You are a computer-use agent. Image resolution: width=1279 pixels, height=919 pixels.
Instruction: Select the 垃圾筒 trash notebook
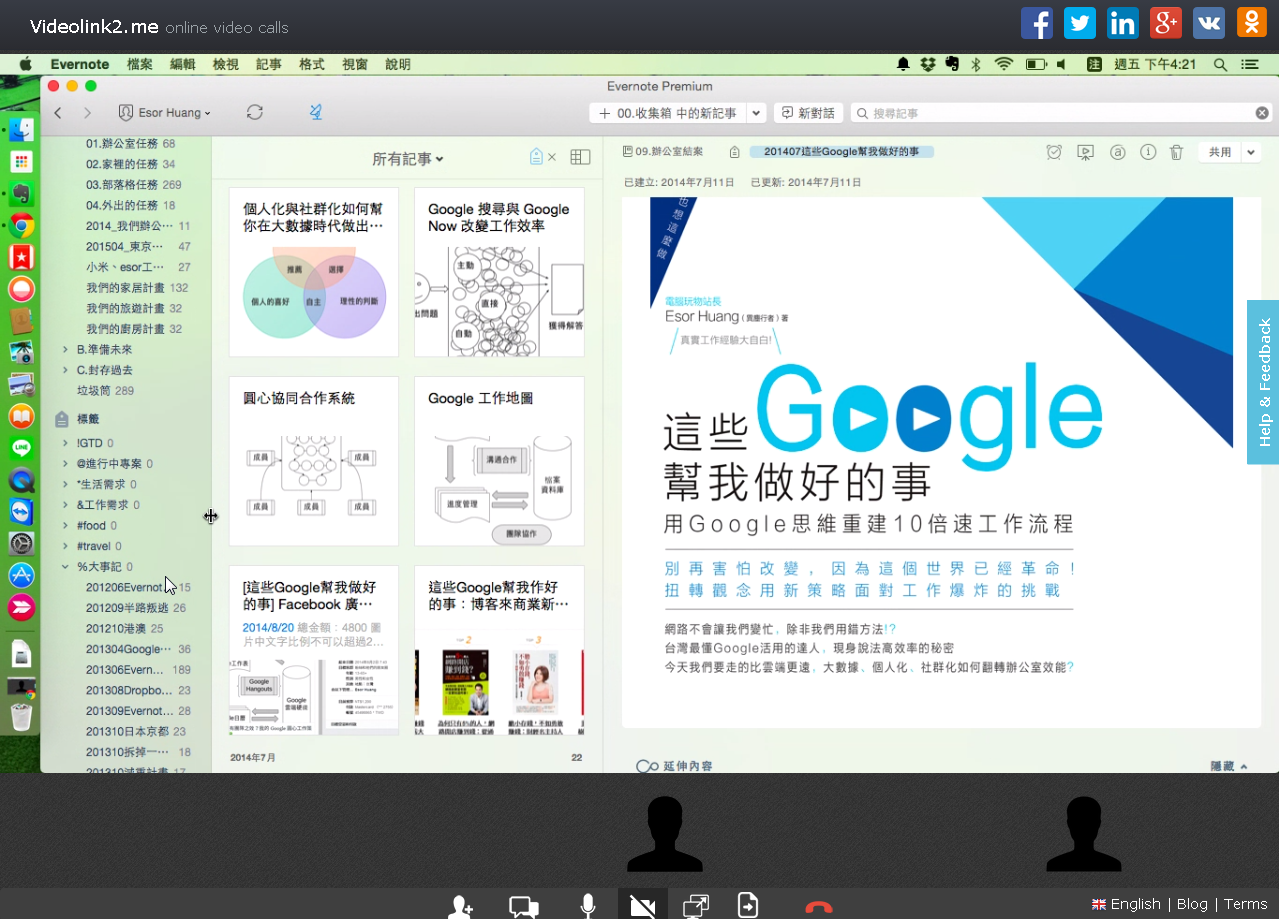pos(105,390)
